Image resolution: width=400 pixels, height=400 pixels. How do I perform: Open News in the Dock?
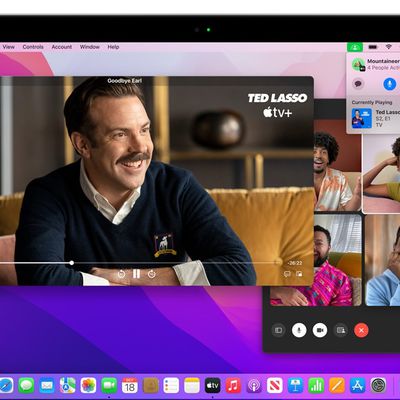click(275, 386)
